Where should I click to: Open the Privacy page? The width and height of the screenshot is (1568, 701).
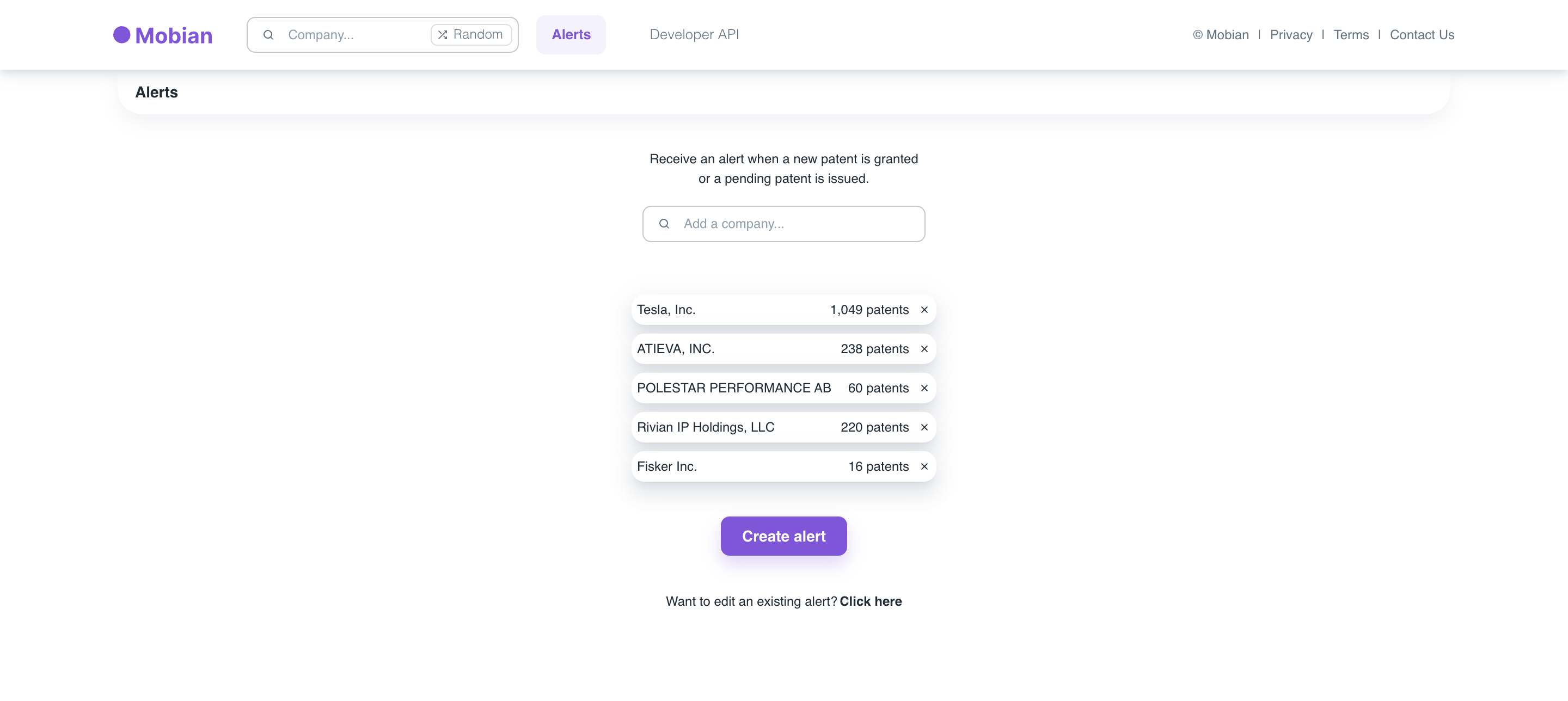coord(1291,35)
